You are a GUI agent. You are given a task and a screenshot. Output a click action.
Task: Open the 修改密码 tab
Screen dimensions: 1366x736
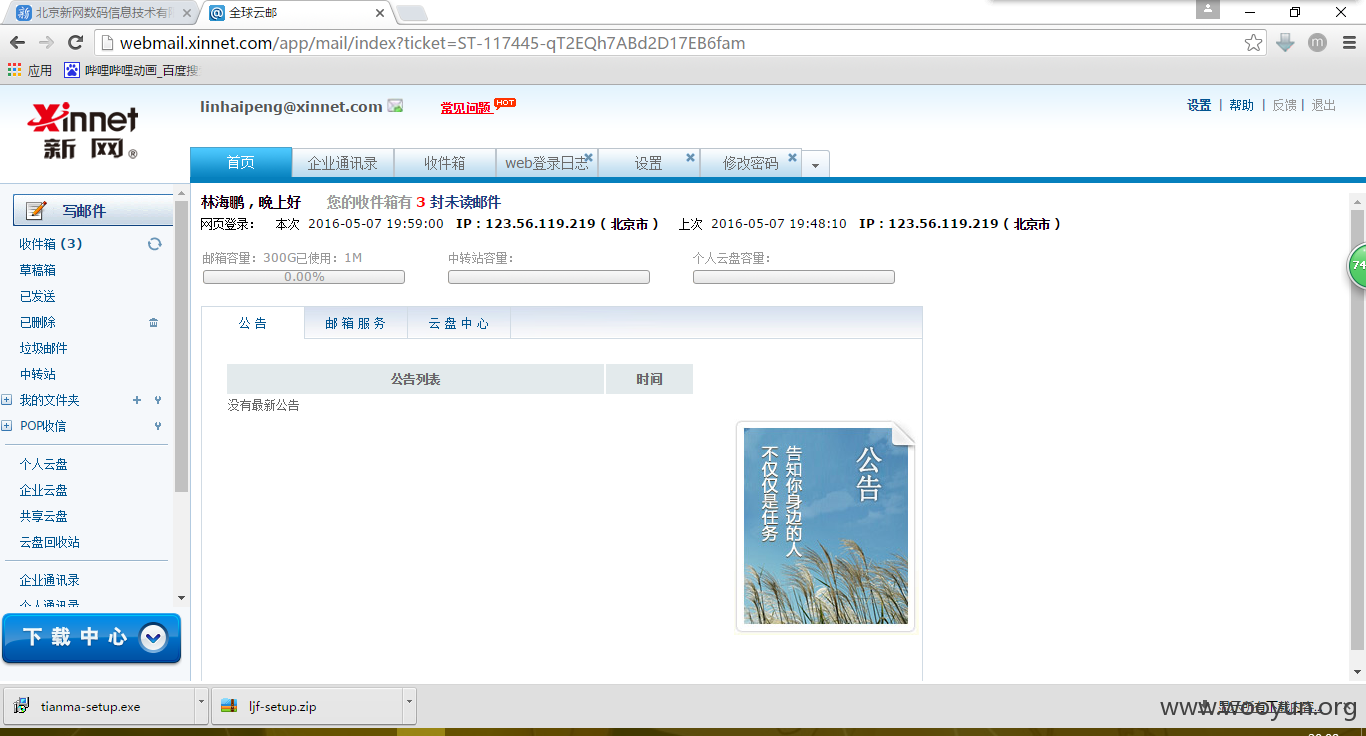(750, 163)
